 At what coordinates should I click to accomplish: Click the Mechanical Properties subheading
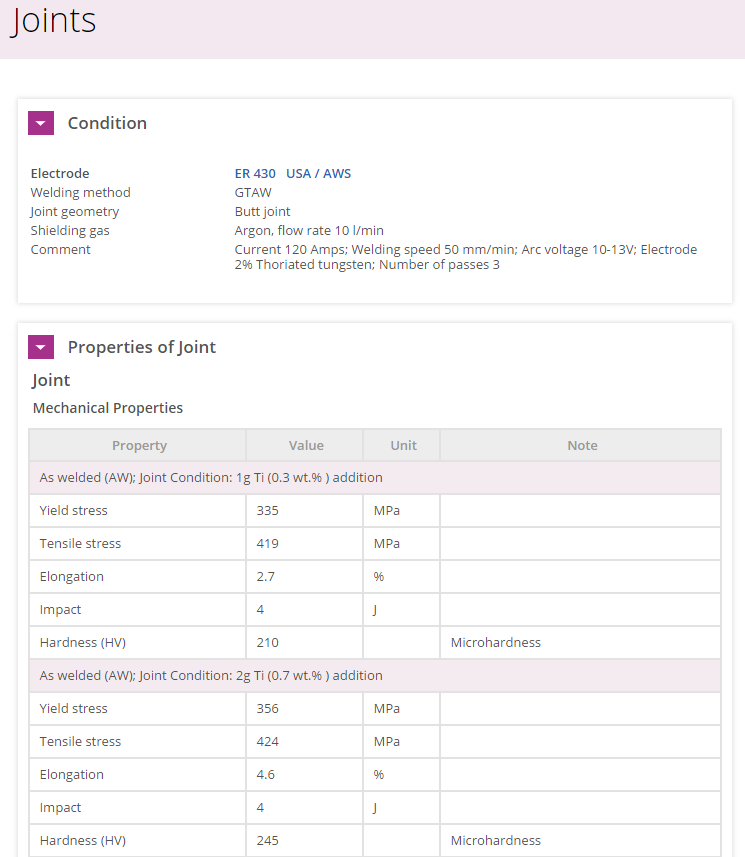[108, 408]
